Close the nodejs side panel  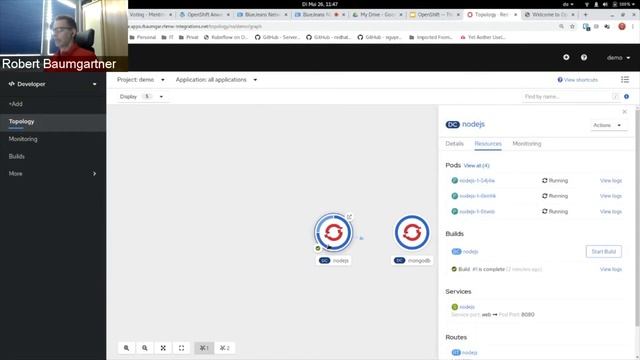[624, 111]
